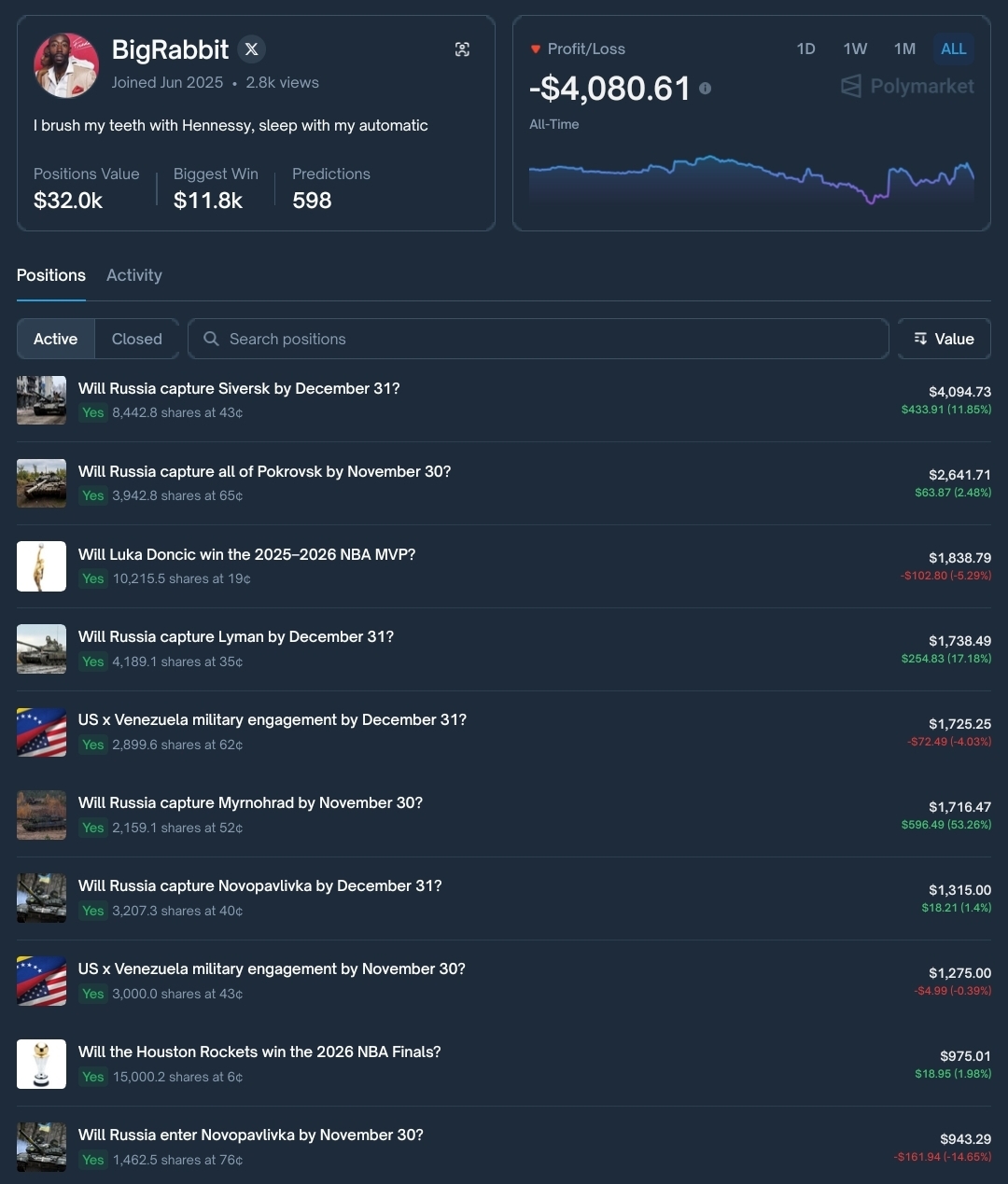1008x1184 pixels.
Task: Click the magnifier icon in Search positions
Action: pyautogui.click(x=211, y=339)
